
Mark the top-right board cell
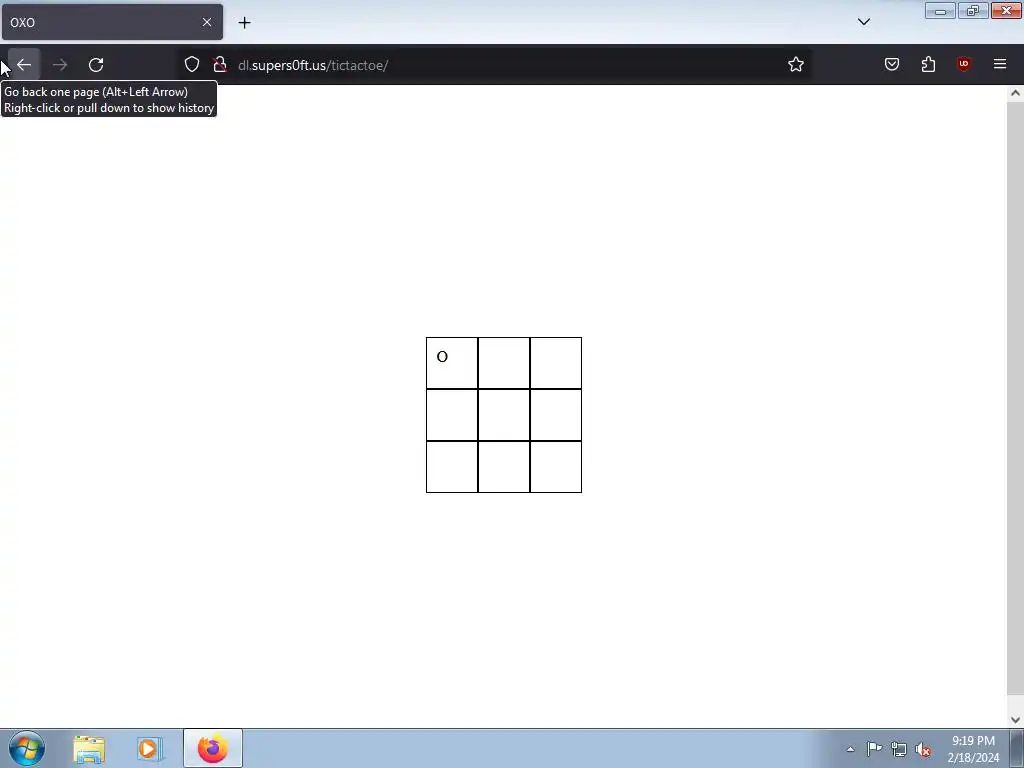point(556,363)
